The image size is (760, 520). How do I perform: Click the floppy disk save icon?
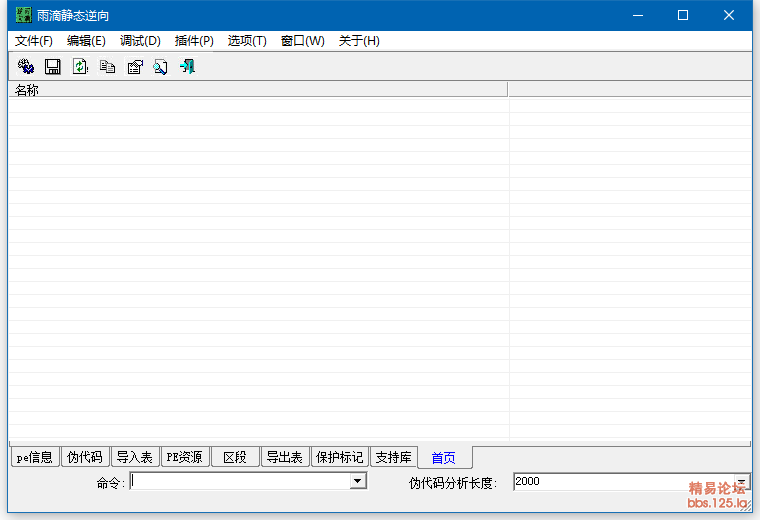coord(53,66)
